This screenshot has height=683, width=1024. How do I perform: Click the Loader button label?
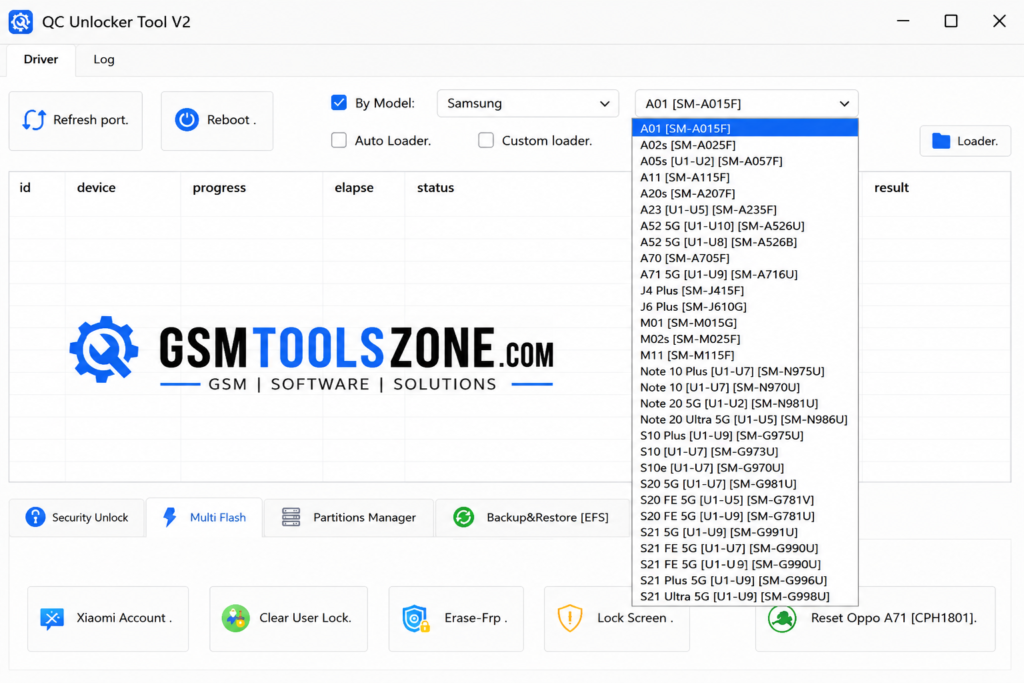coord(978,141)
